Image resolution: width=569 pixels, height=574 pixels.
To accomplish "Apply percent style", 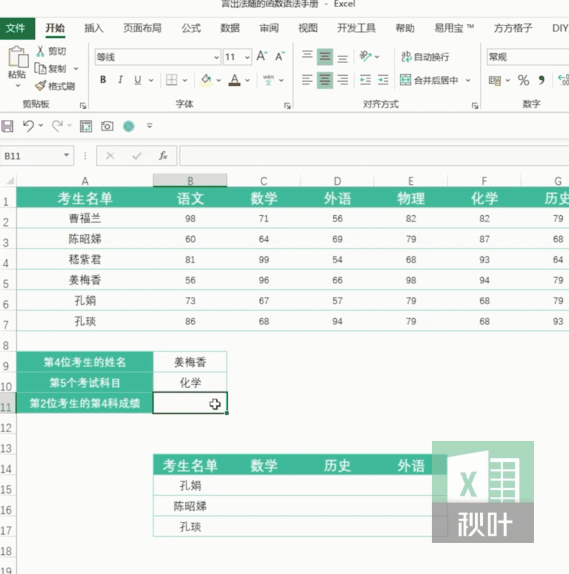I will 523,80.
